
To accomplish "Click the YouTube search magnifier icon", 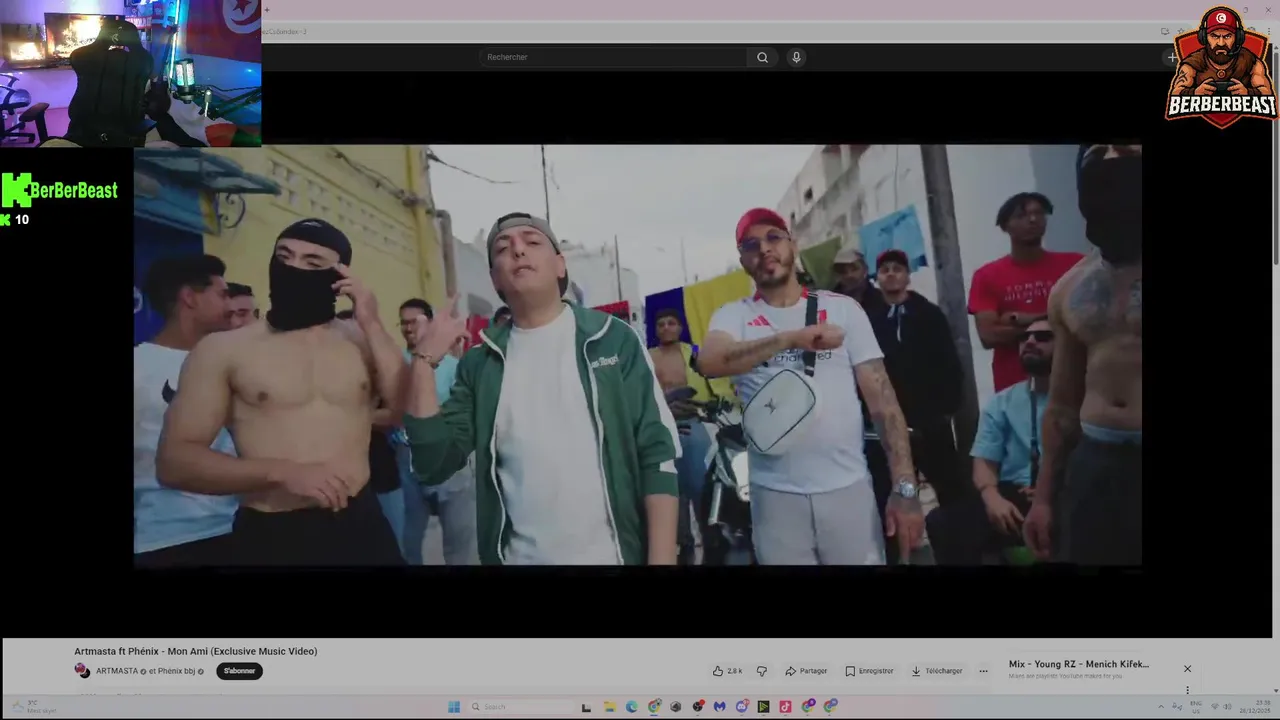I will click(762, 57).
